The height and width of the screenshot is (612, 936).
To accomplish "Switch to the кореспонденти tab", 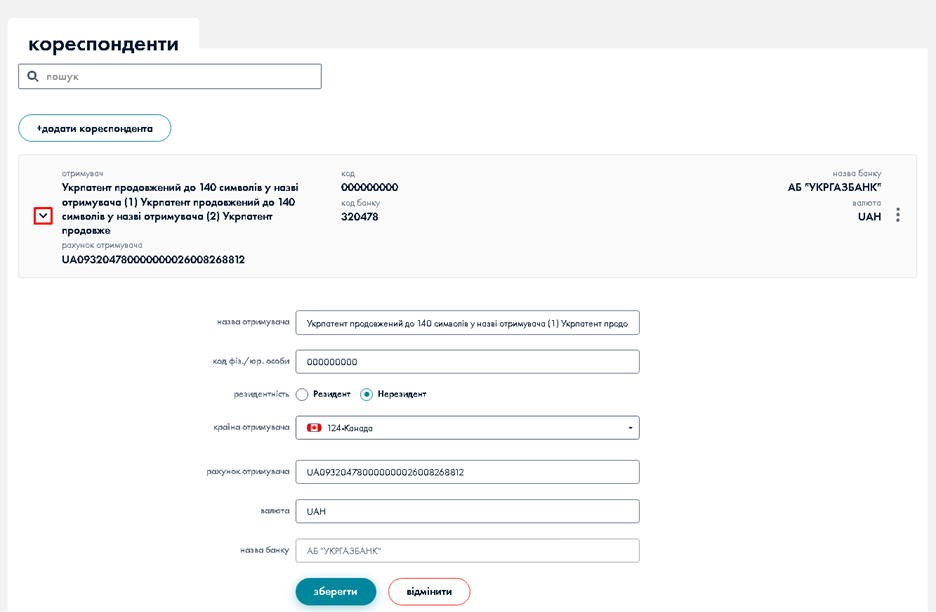I will pos(103,44).
